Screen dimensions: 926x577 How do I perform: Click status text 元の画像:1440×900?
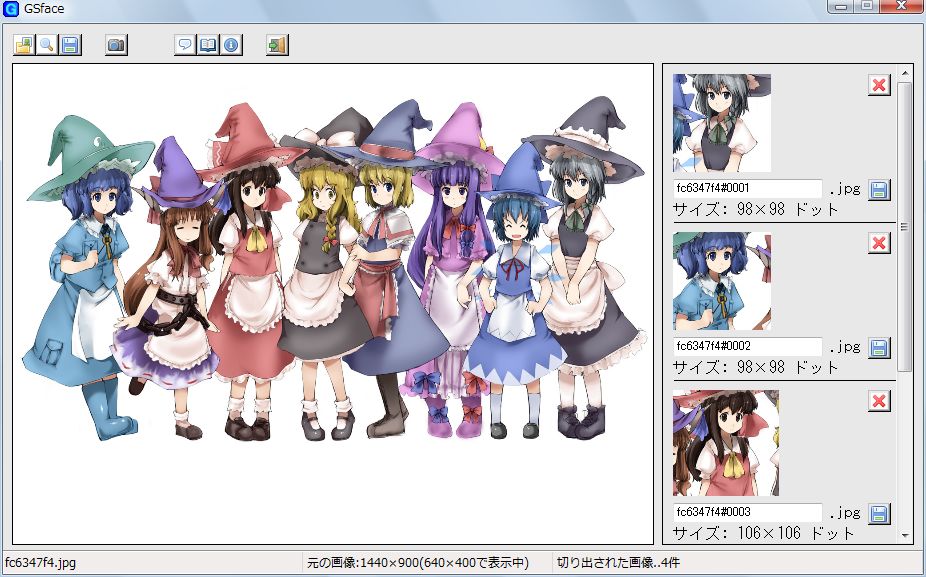point(418,563)
